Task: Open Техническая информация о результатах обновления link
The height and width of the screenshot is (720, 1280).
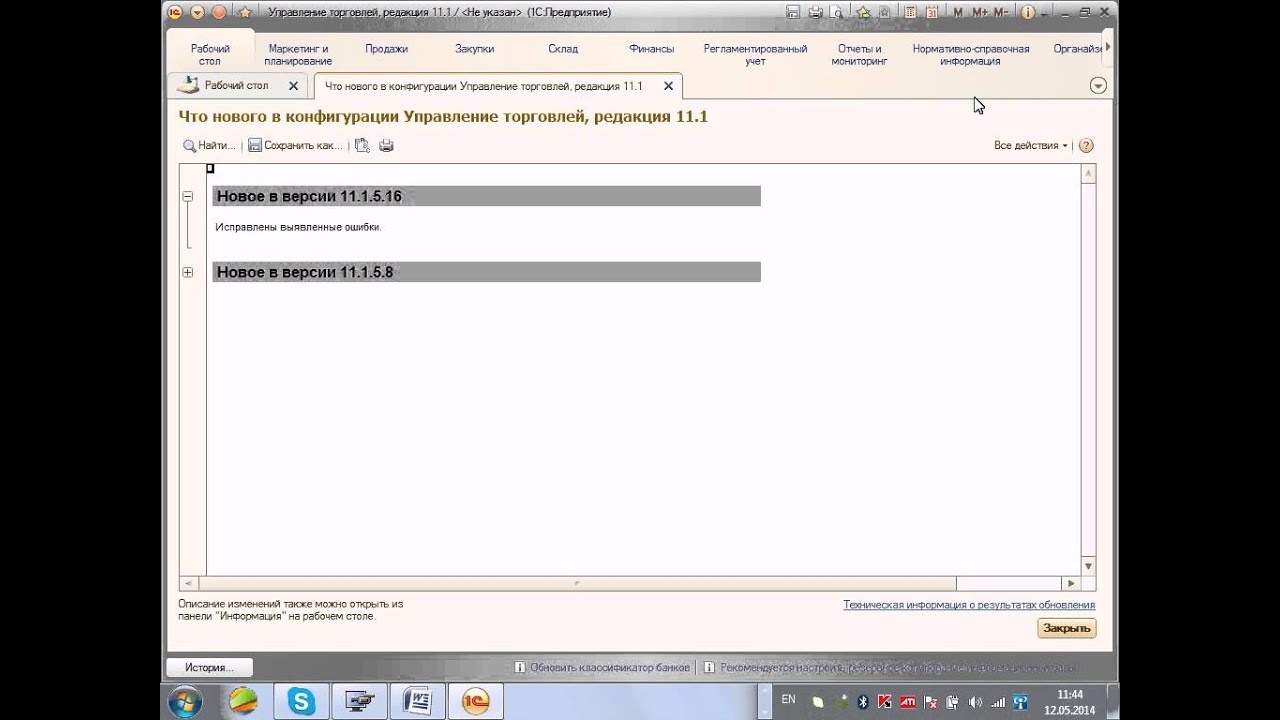Action: coord(969,605)
